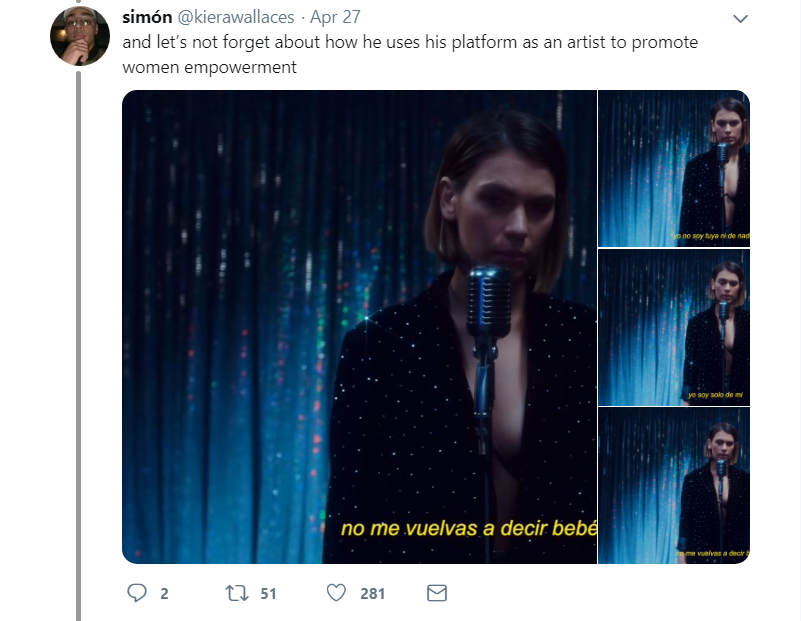Screen dimensions: 801x621
Task: Click the like count 281
Action: [372, 593]
